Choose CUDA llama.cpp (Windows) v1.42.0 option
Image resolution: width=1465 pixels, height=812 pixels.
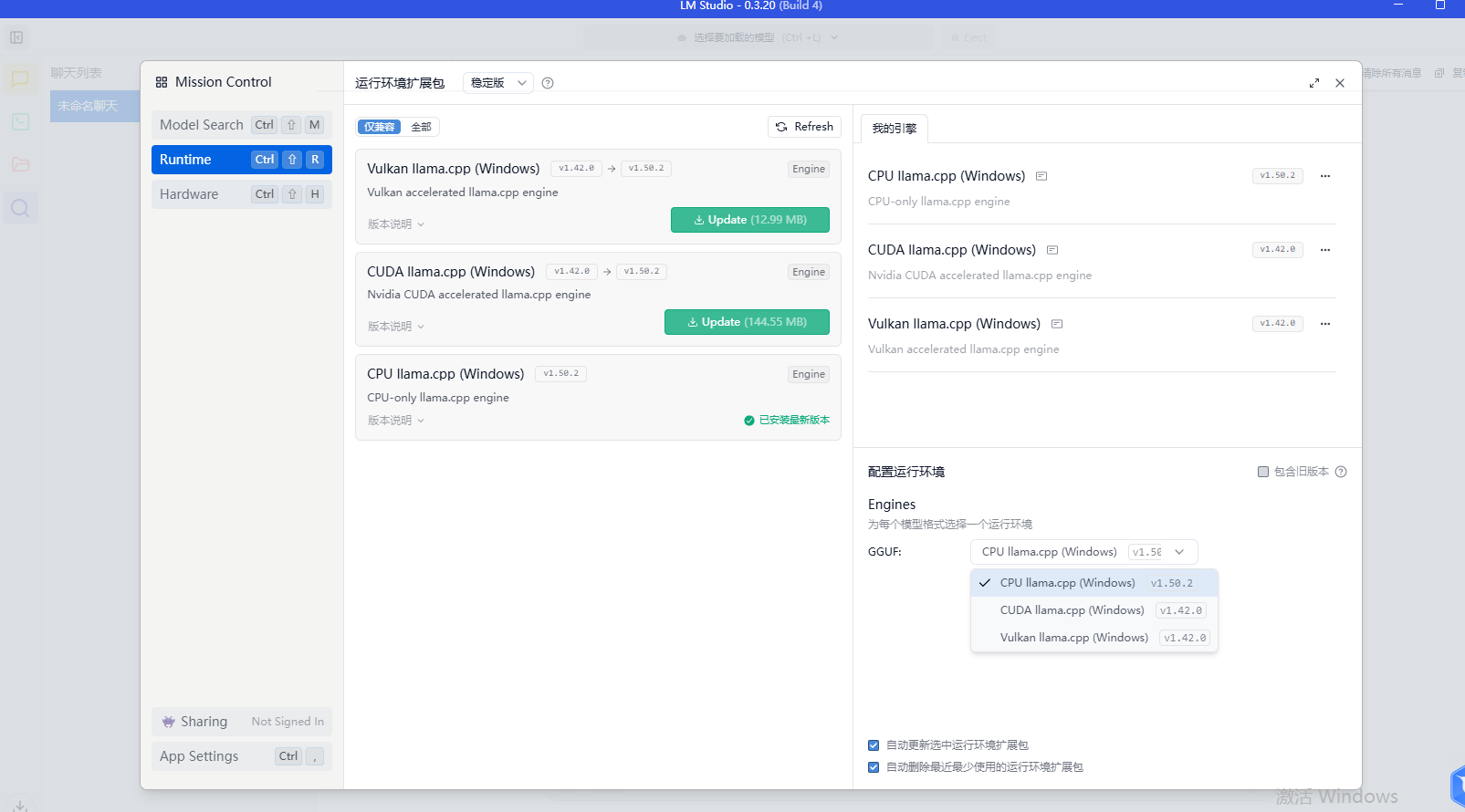[1094, 610]
